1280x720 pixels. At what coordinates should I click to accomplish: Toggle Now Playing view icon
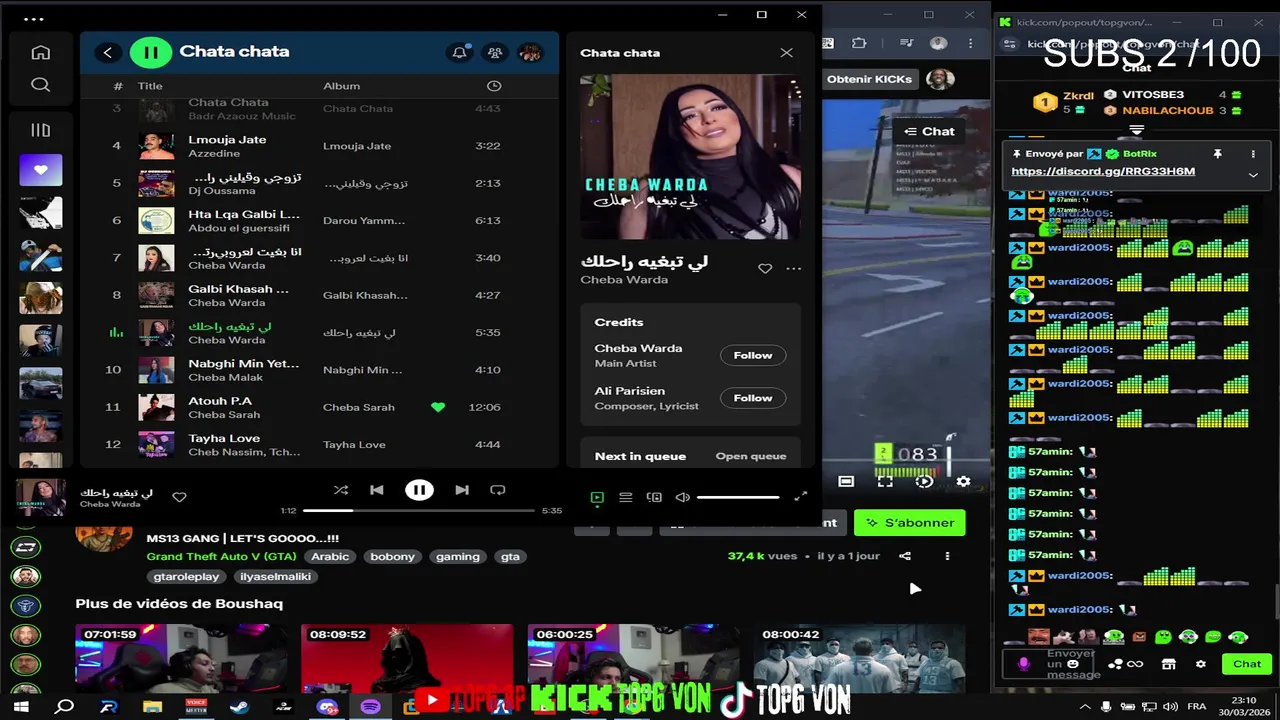(597, 497)
